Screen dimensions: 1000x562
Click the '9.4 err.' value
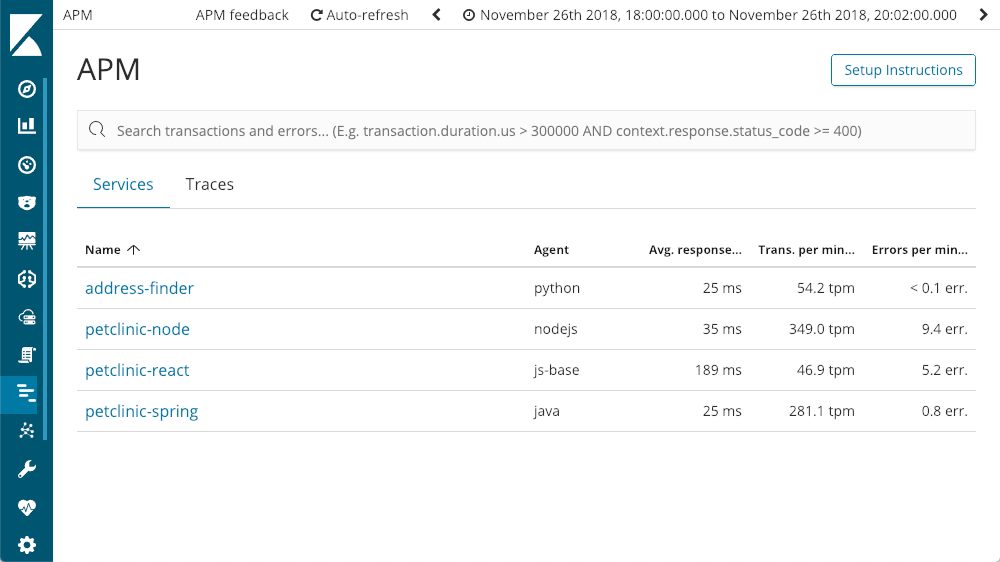coord(945,329)
